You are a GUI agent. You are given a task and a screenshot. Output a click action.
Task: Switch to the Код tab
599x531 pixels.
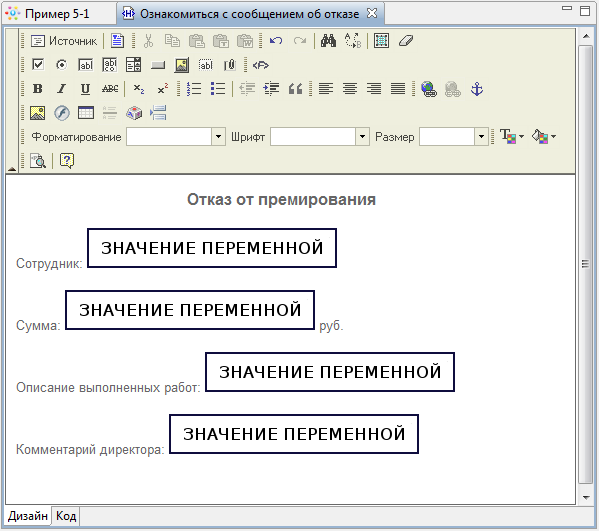[66, 516]
